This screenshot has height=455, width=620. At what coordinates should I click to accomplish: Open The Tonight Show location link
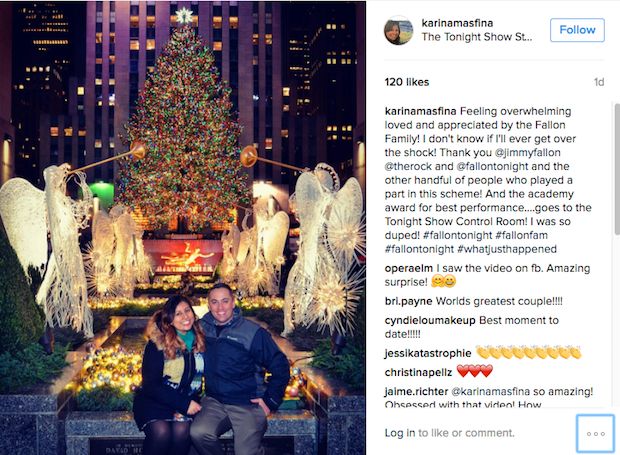[476, 37]
